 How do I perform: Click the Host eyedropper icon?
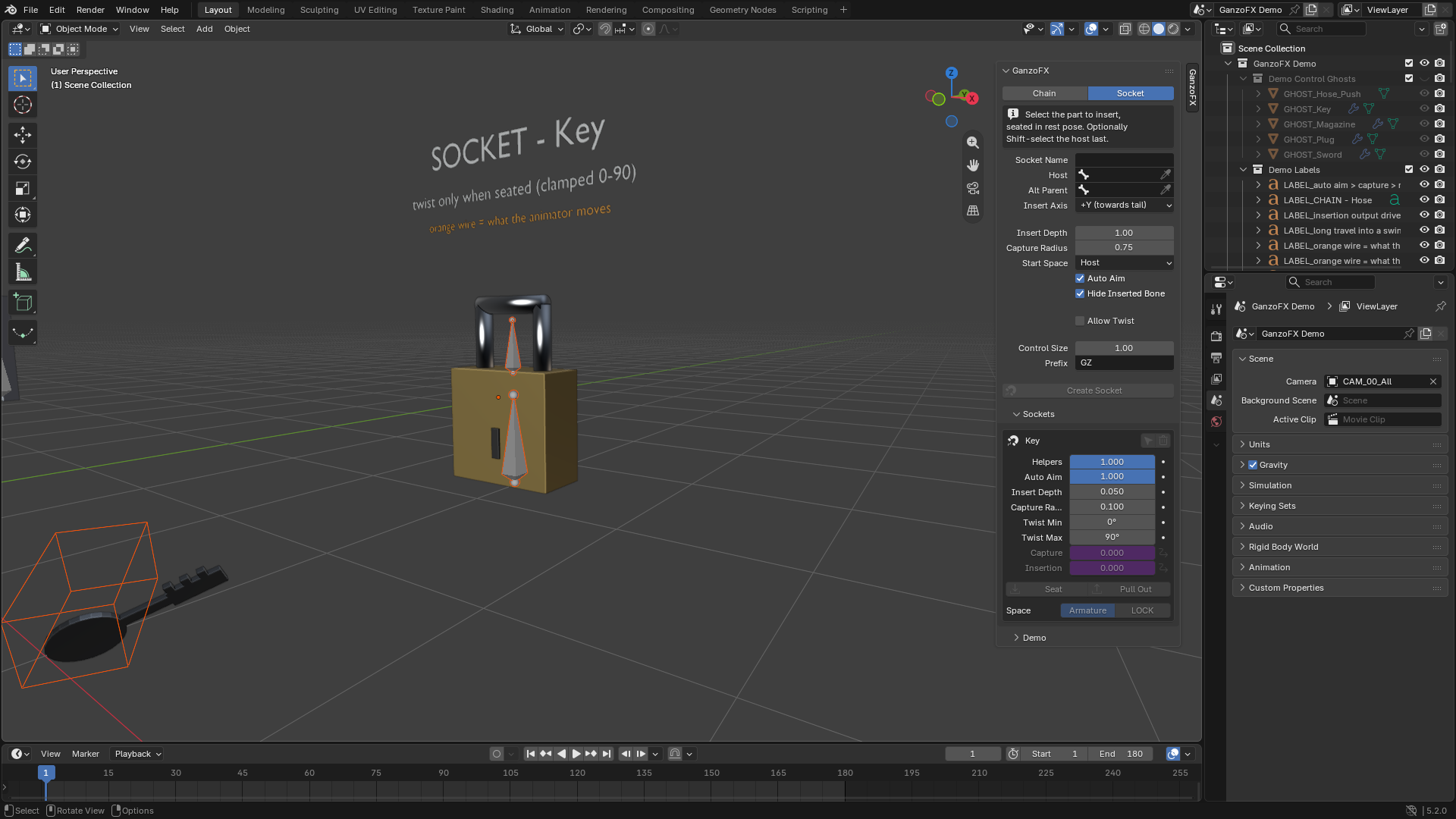point(1166,175)
